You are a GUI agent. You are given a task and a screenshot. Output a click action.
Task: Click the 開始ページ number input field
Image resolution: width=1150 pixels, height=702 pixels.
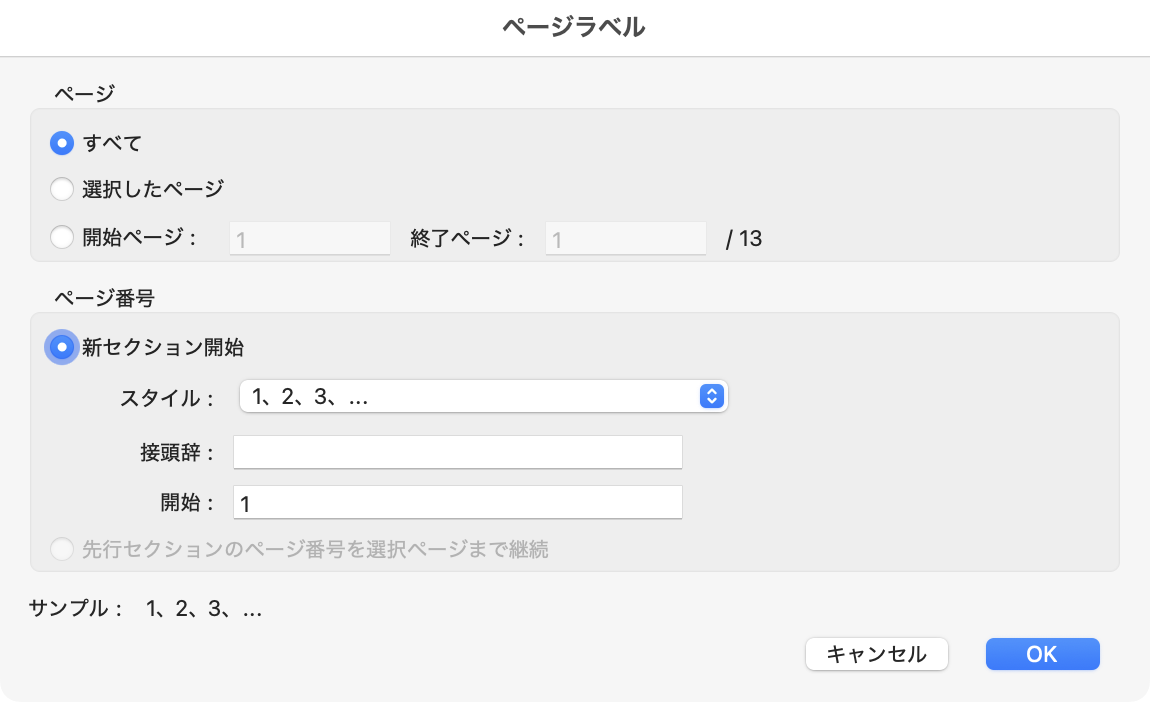point(309,239)
